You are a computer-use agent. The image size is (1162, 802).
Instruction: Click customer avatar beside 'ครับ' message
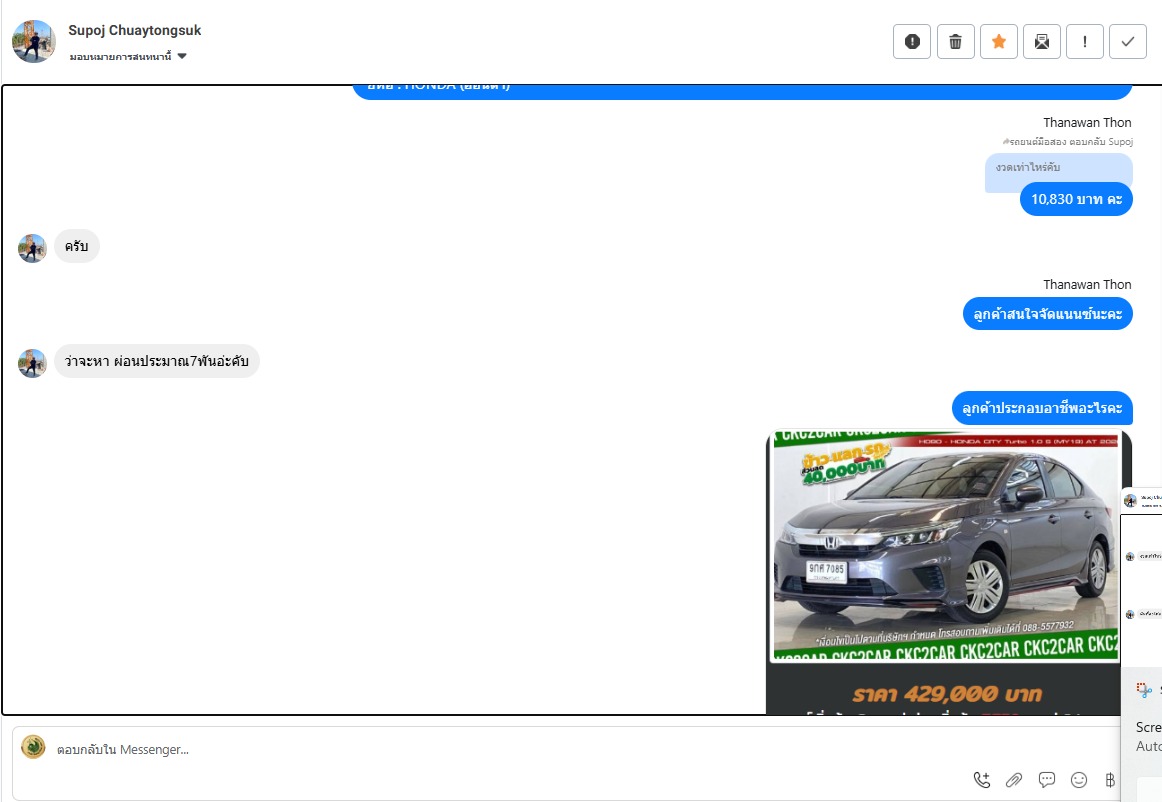point(32,248)
